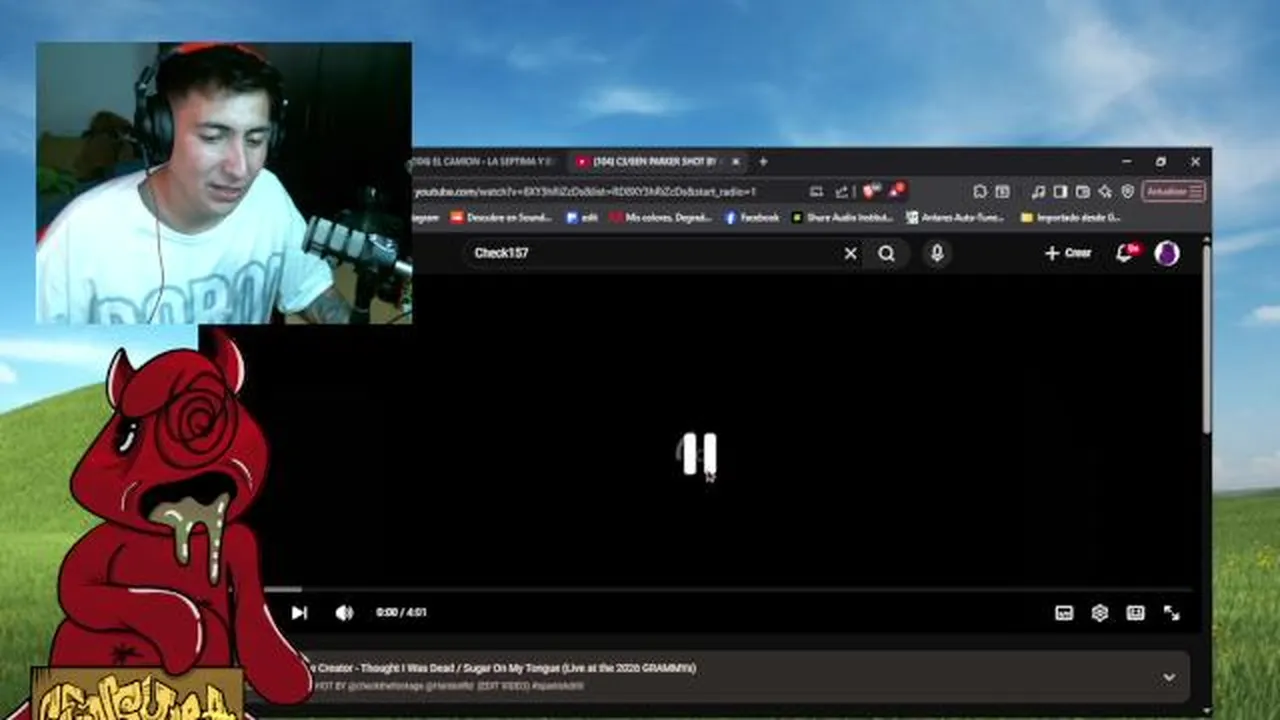The image size is (1280, 720).
Task: Open Descubre en Sound bookmark
Action: point(501,217)
